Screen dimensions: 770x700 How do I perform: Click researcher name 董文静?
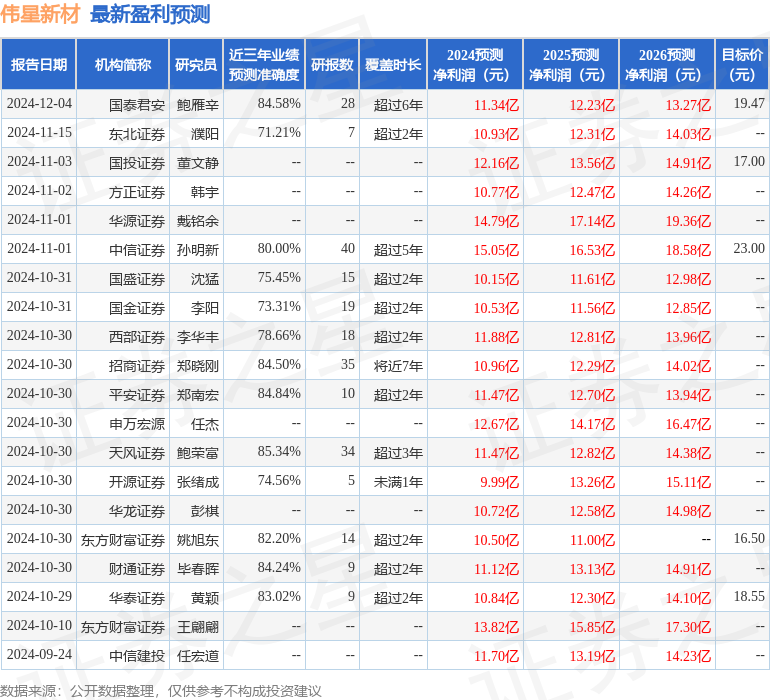[197, 163]
